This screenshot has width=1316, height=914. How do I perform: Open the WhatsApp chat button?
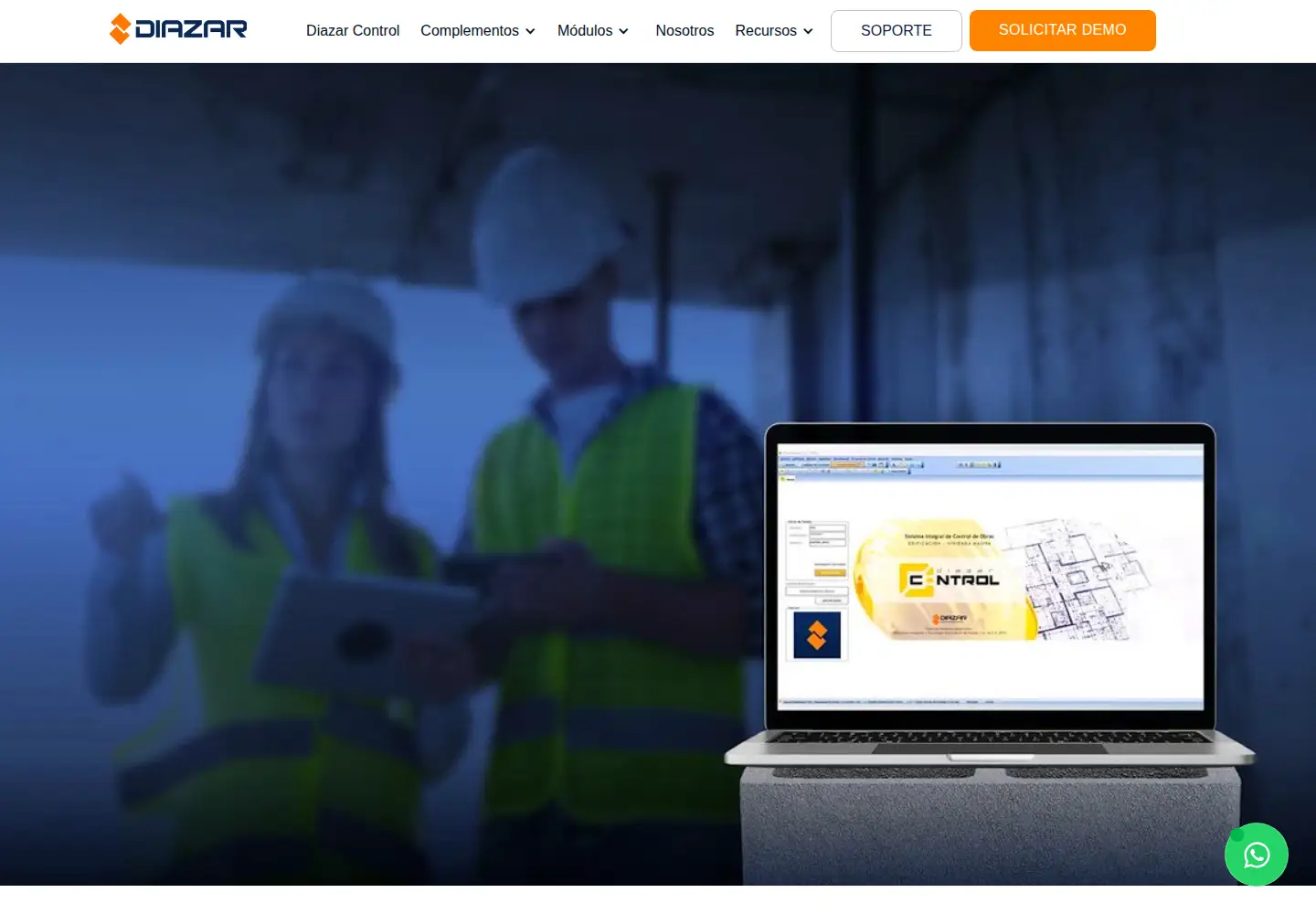tap(1257, 855)
